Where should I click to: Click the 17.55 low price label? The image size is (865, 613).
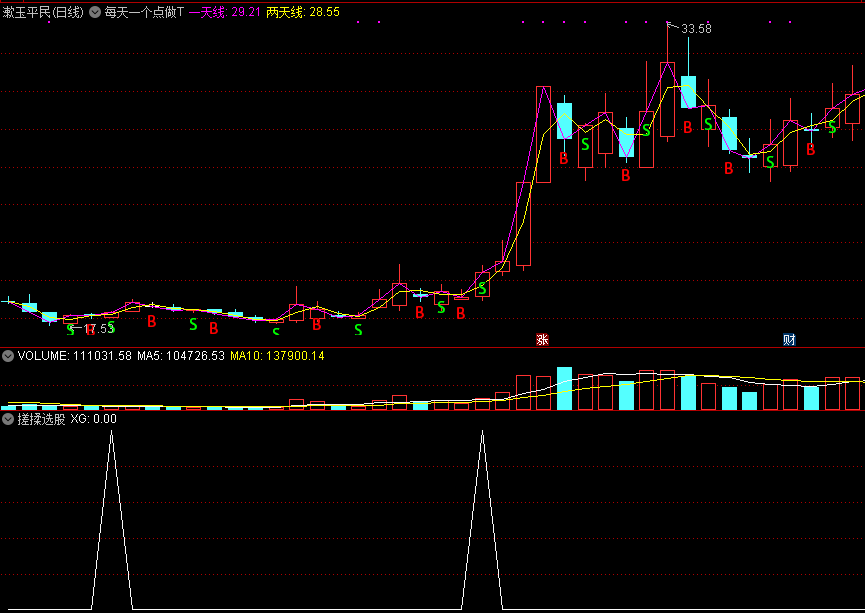pyautogui.click(x=98, y=329)
